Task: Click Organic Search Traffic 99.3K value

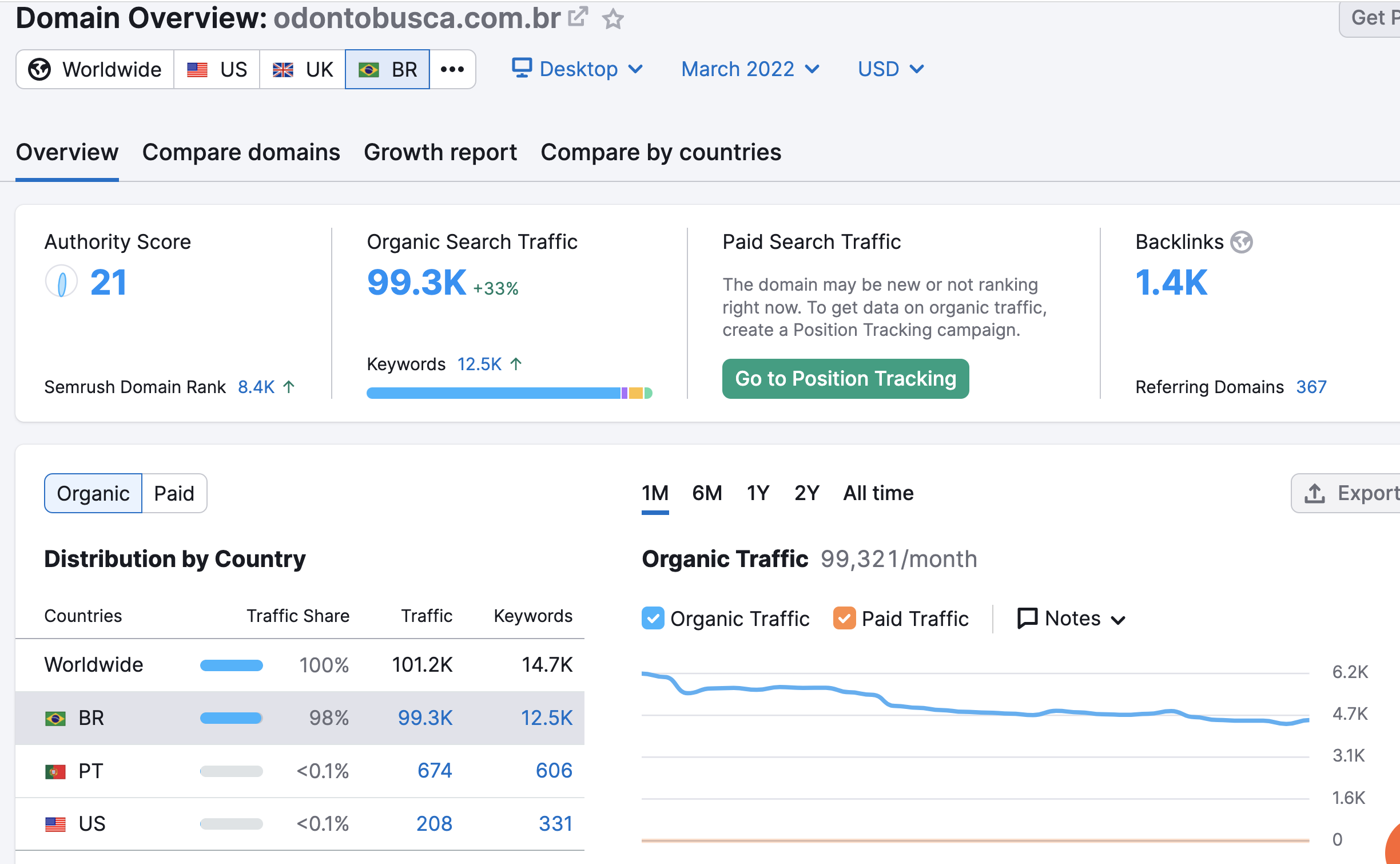Action: (x=416, y=282)
